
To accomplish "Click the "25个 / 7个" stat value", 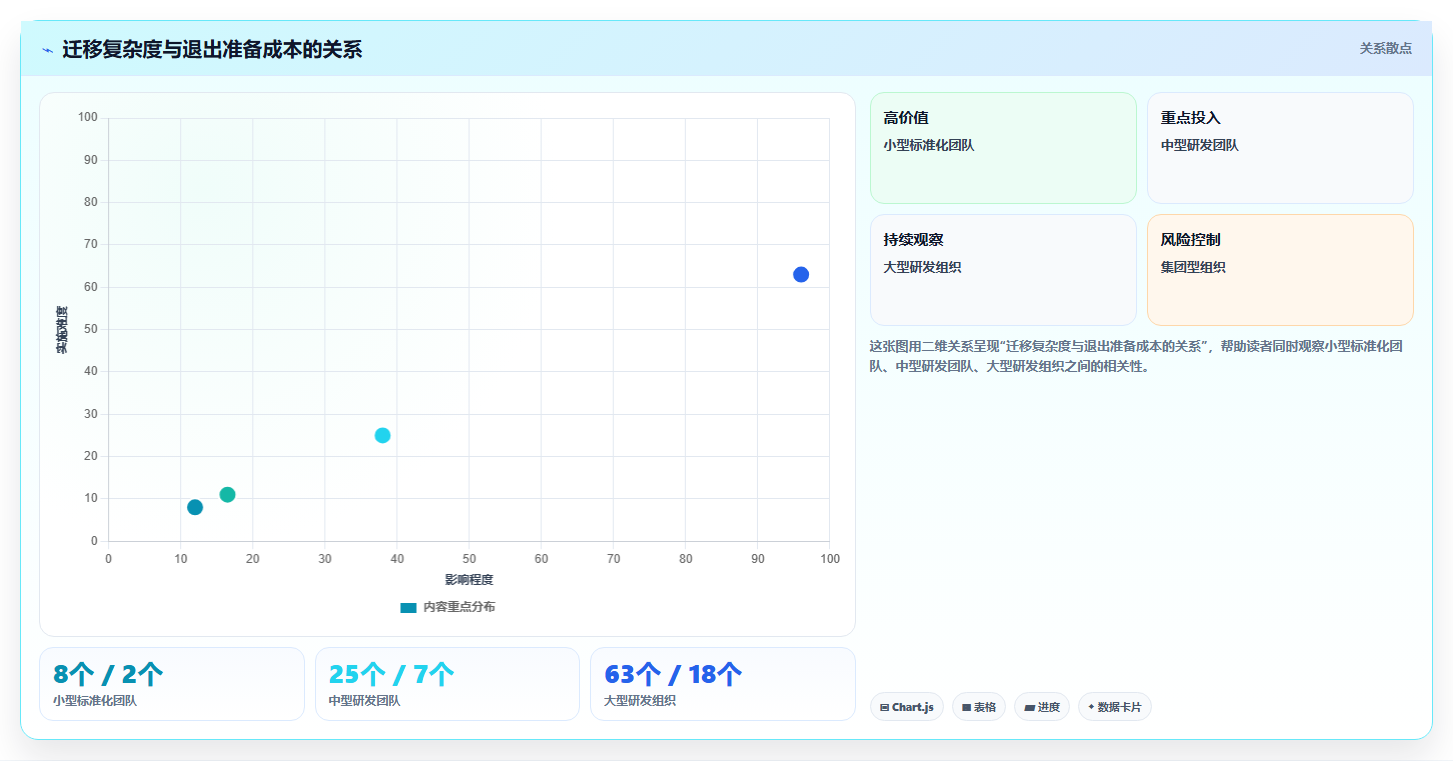I will coord(392,675).
